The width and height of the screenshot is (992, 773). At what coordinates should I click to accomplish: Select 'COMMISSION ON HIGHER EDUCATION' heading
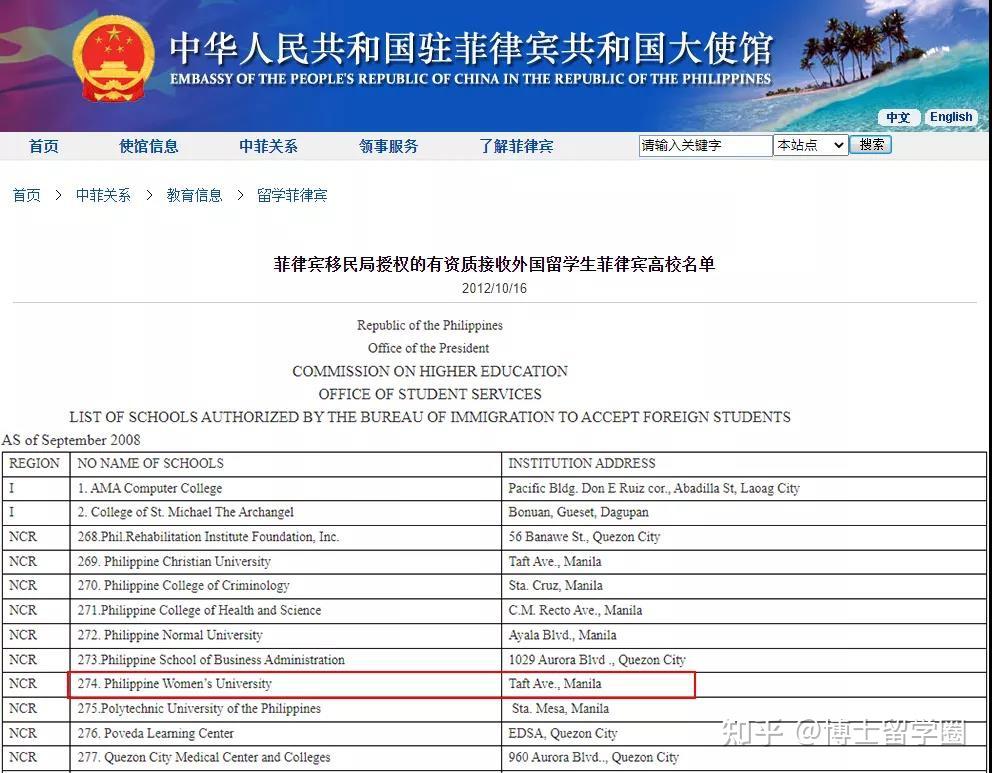point(430,371)
